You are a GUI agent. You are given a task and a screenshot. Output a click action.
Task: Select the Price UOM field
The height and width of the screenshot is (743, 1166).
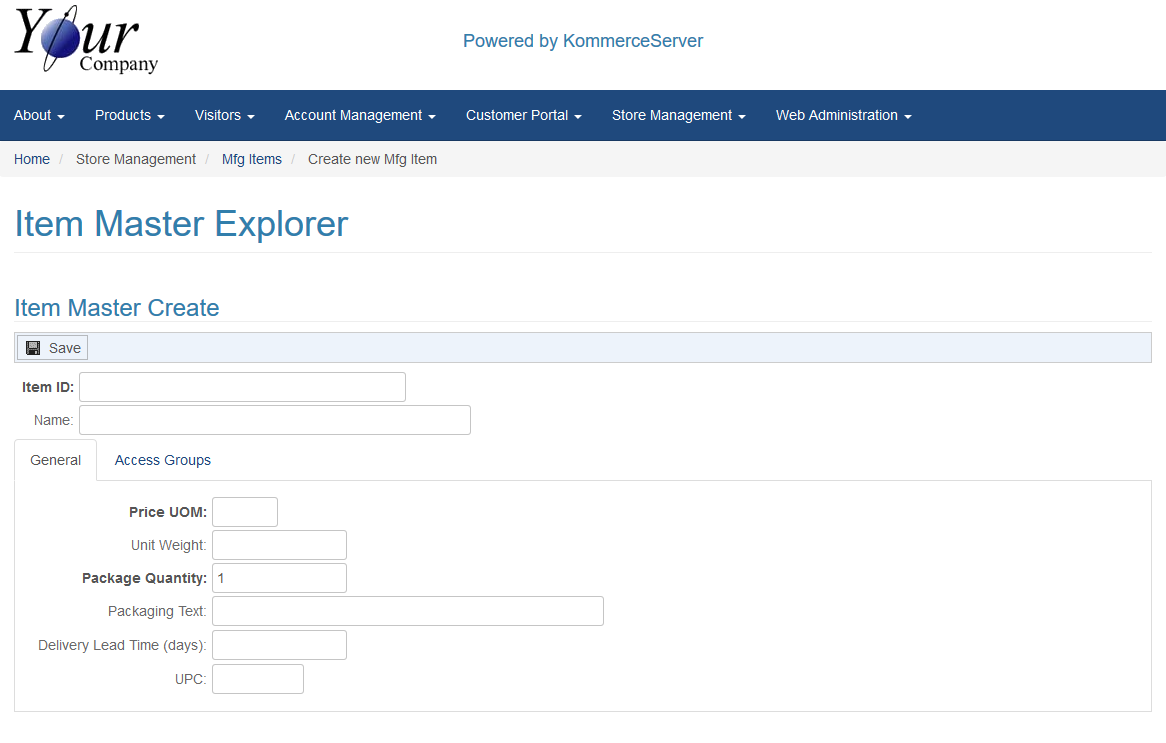244,512
